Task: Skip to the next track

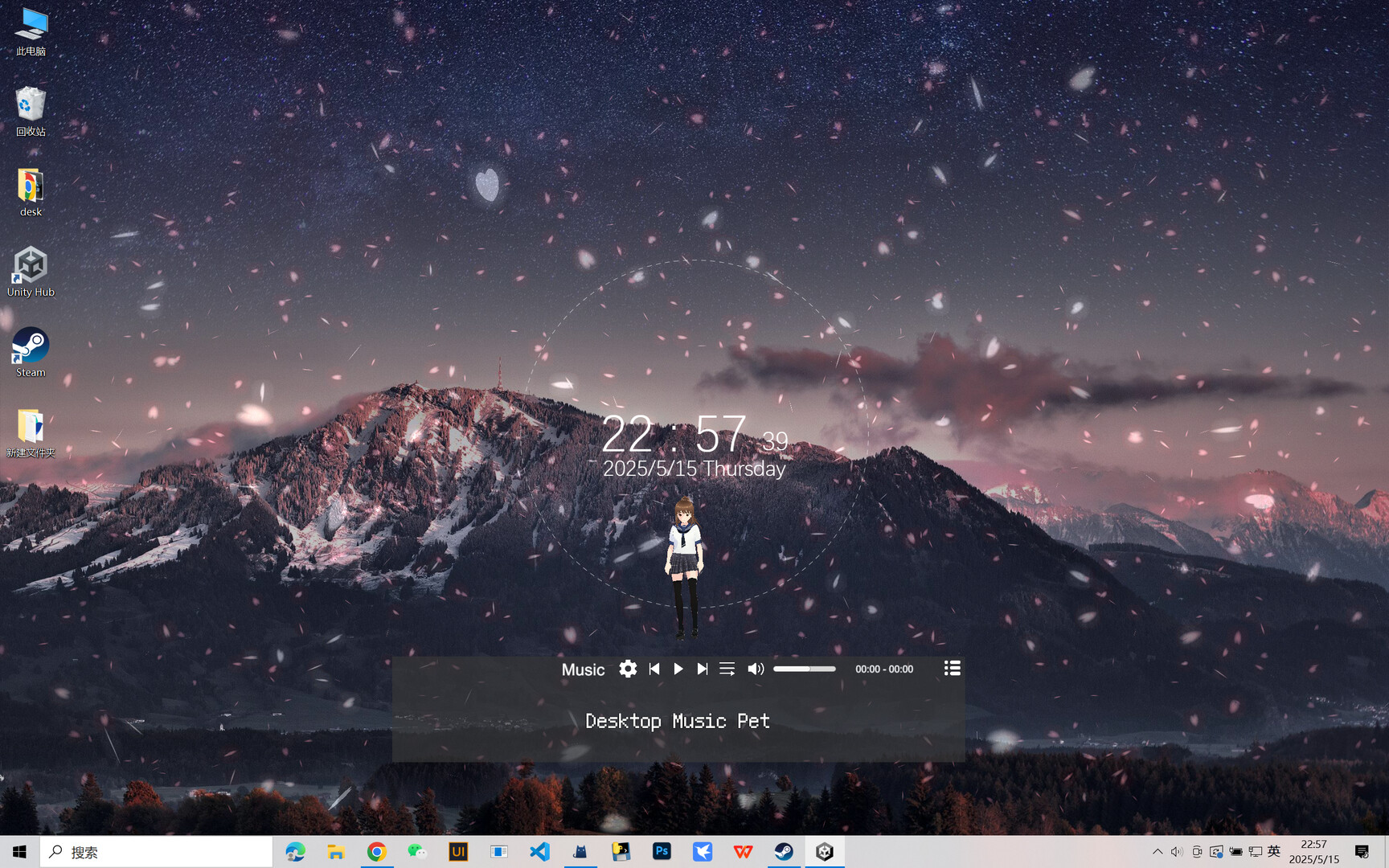Action: (703, 669)
